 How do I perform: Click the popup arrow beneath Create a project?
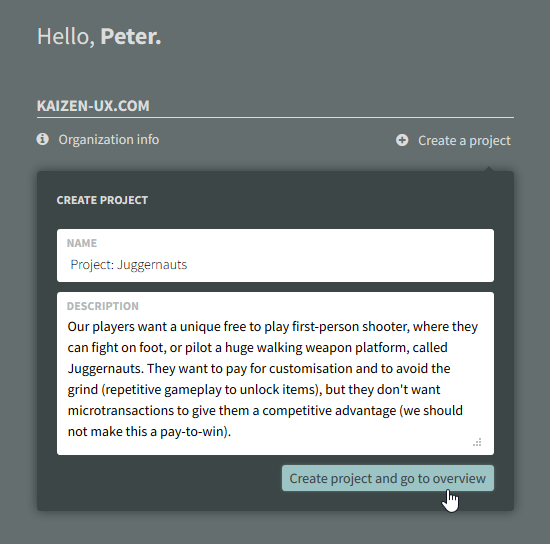pyautogui.click(x=489, y=169)
